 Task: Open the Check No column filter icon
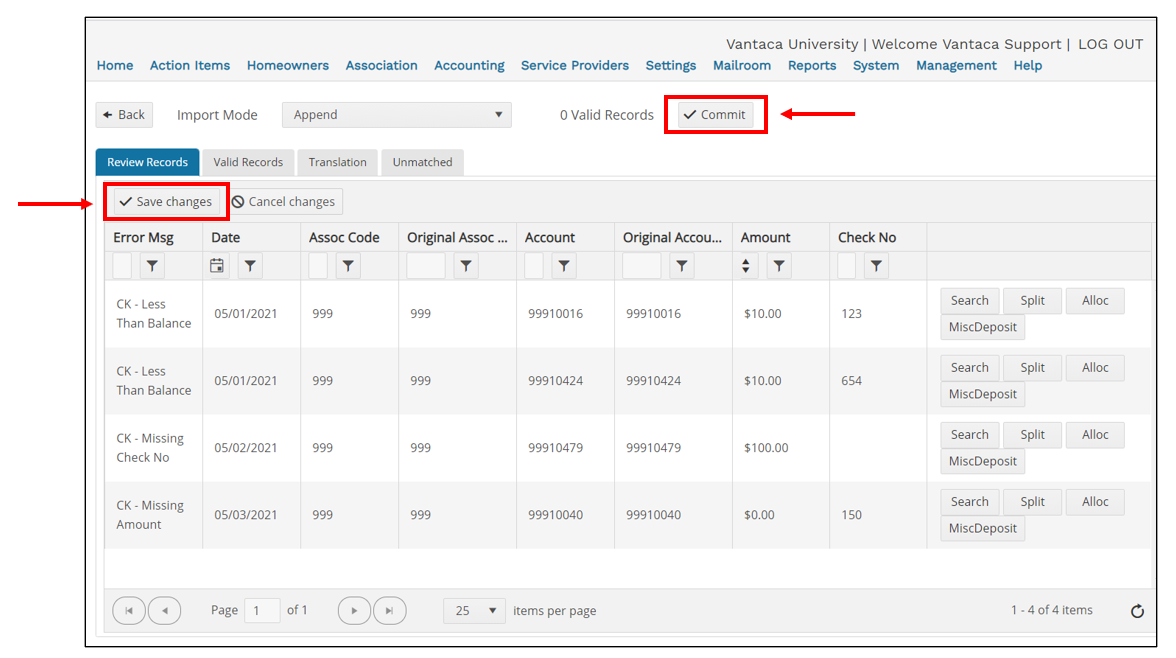tap(876, 266)
